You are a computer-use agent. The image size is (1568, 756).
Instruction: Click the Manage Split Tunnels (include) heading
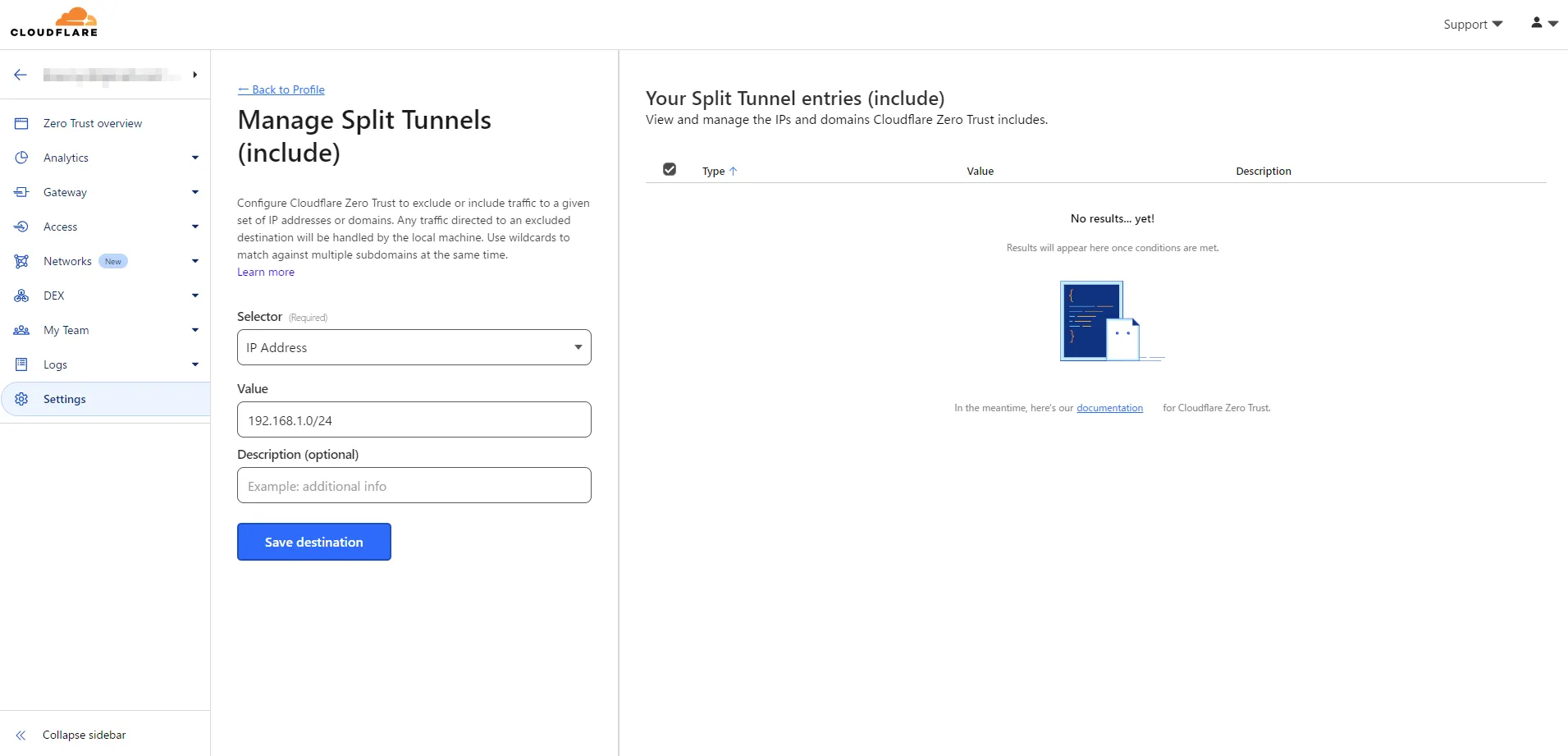(364, 136)
